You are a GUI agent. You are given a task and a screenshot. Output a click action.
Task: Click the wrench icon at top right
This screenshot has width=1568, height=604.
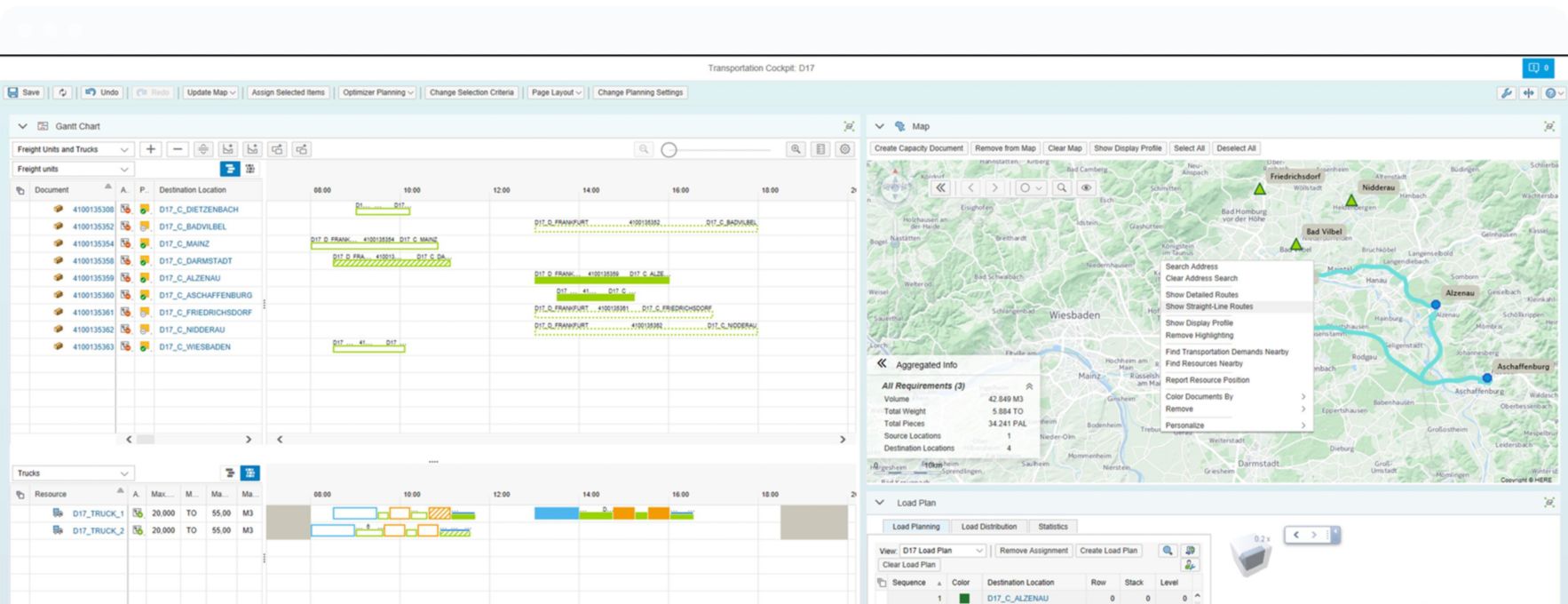pos(1506,92)
